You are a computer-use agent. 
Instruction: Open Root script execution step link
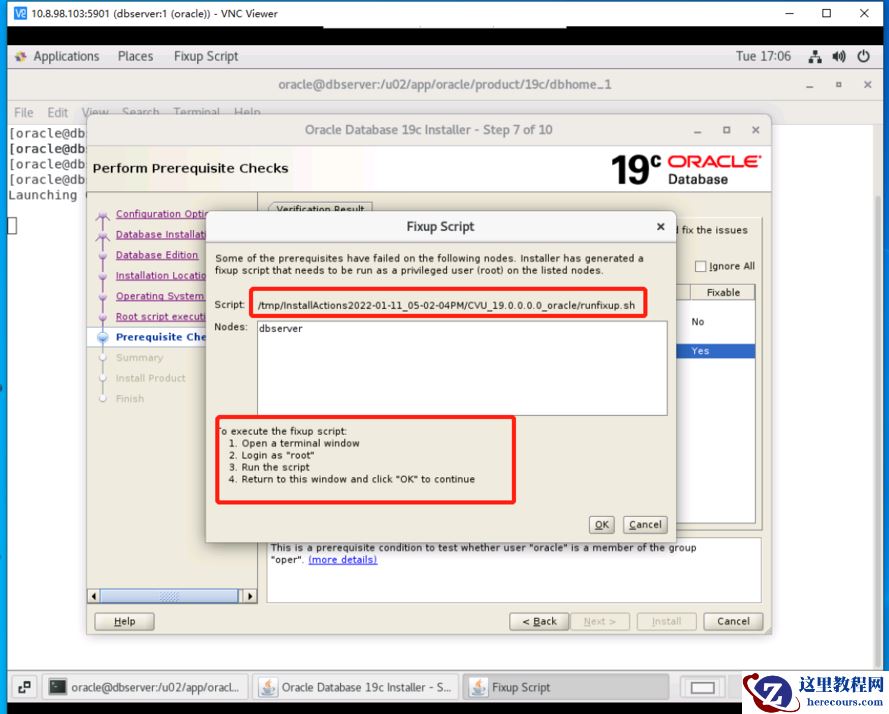pyautogui.click(x=160, y=316)
